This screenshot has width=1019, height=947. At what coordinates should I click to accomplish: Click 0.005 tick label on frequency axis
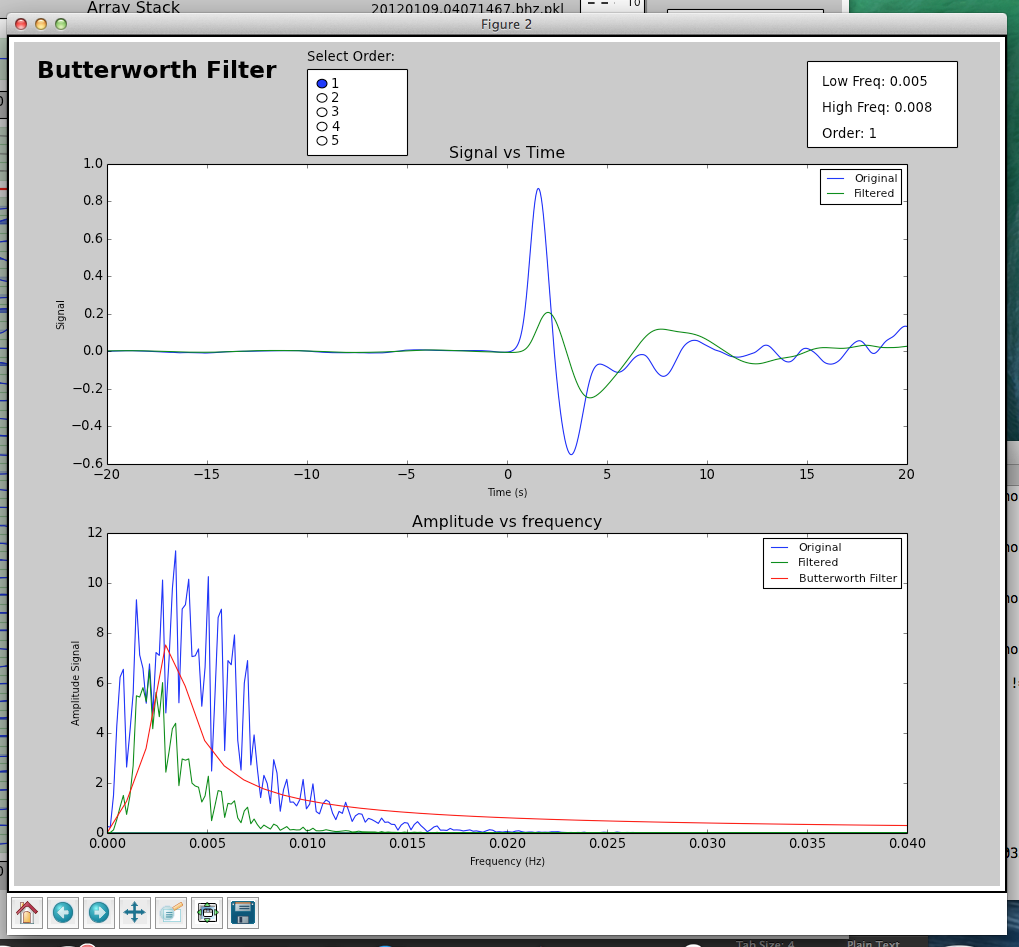tap(208, 843)
